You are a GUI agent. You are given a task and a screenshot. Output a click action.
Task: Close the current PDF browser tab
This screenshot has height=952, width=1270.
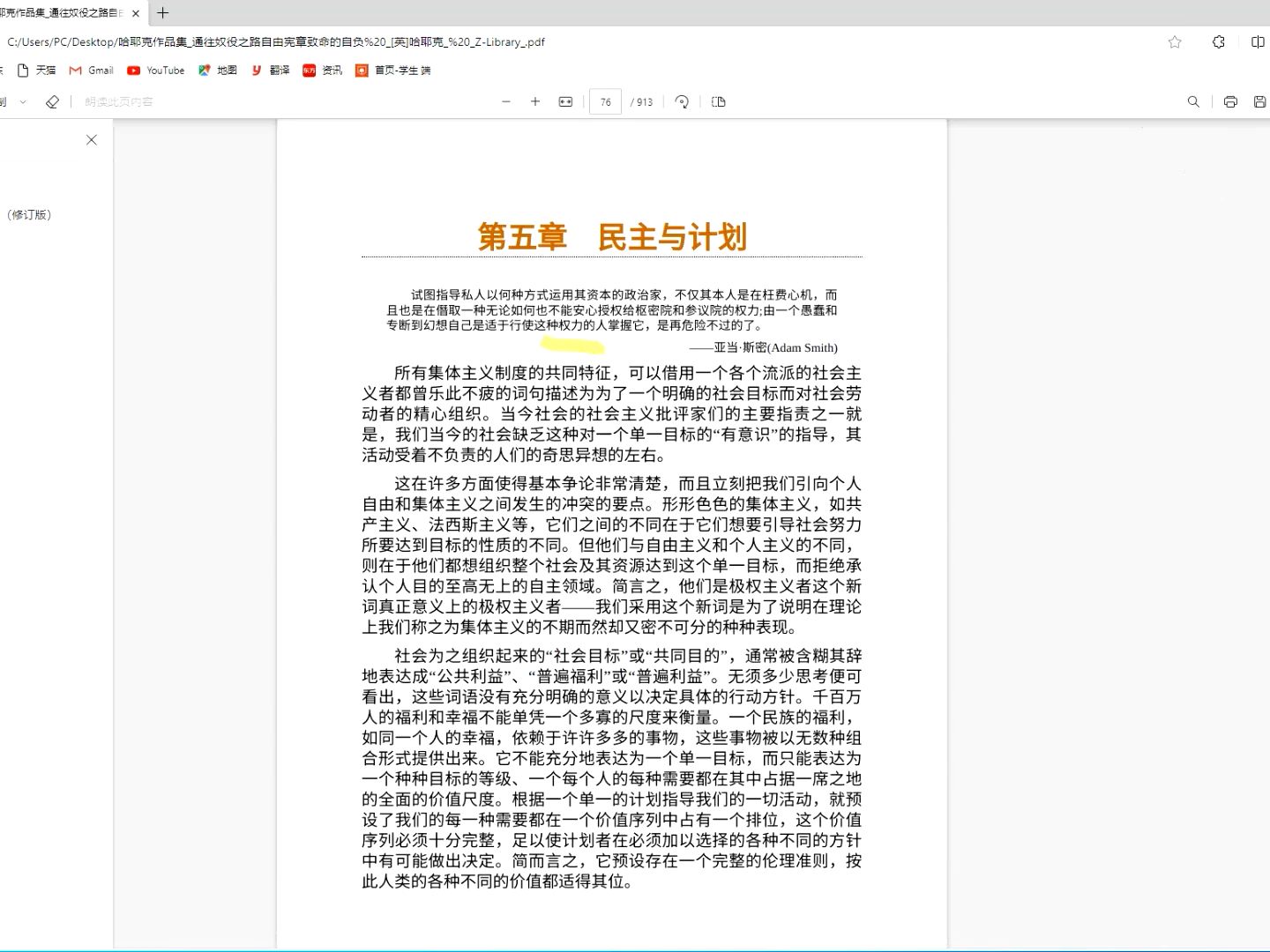[136, 13]
